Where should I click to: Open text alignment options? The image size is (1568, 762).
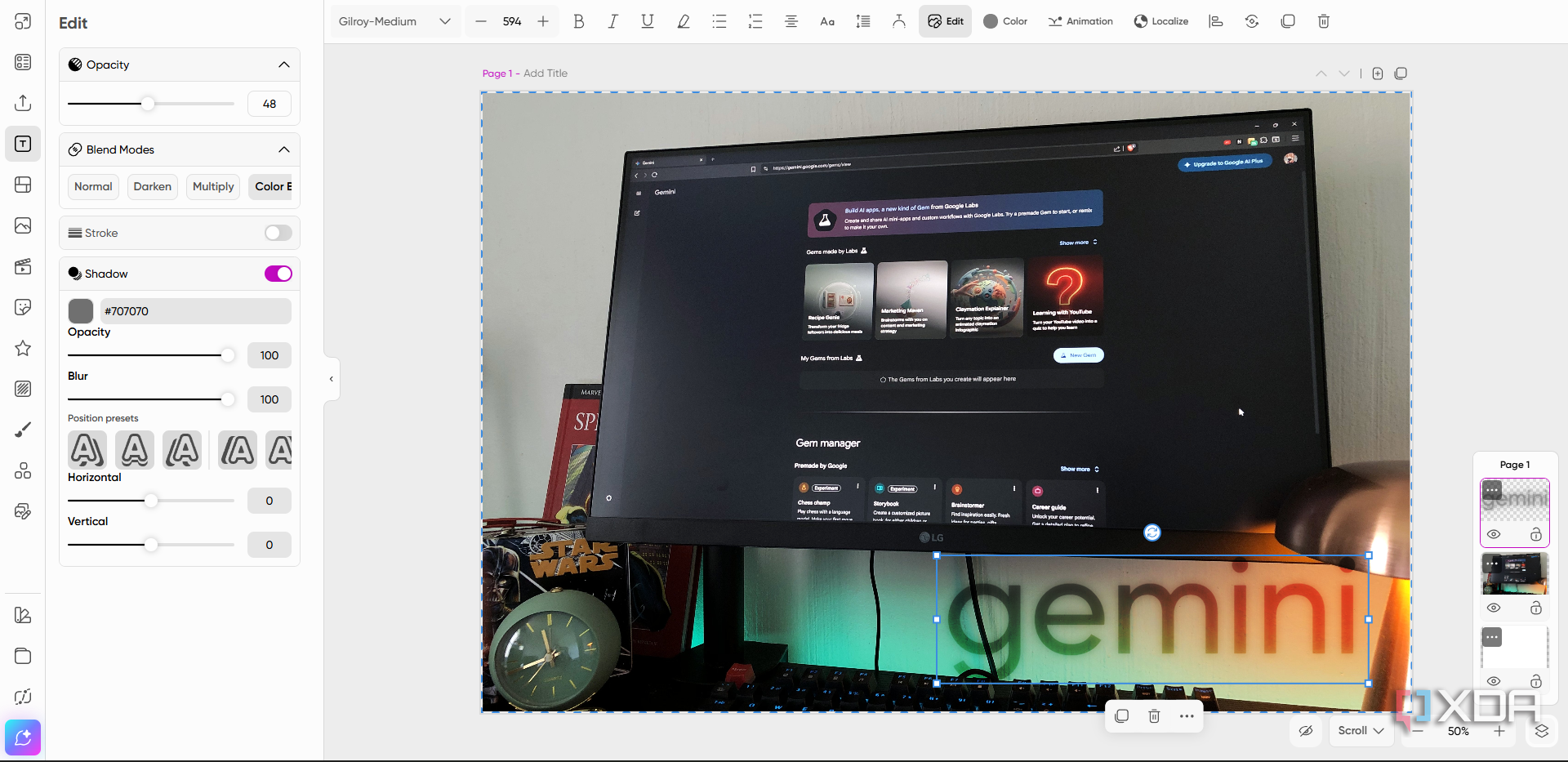(791, 21)
